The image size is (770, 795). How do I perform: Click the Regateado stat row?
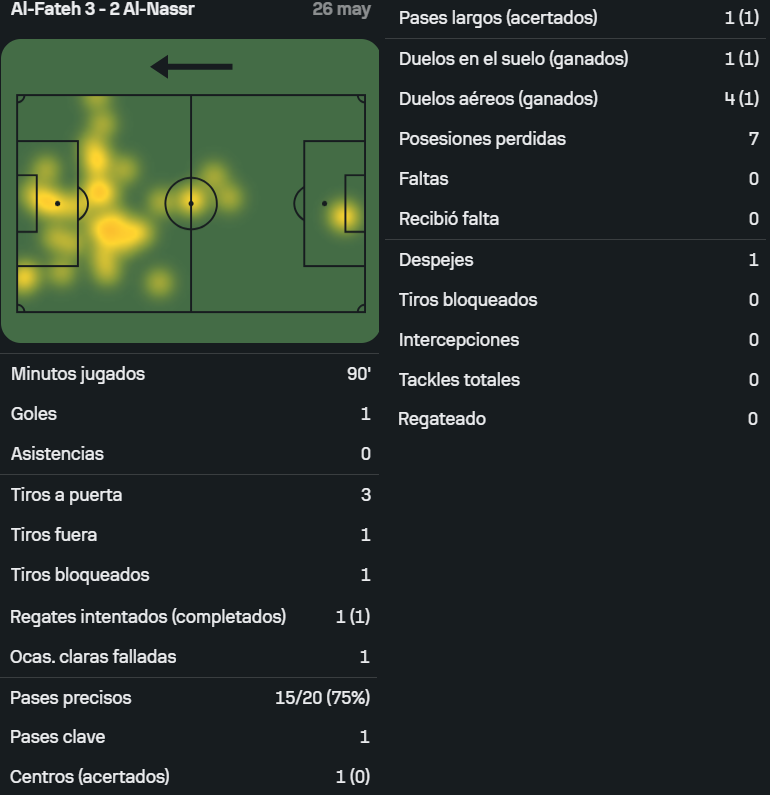(x=578, y=419)
